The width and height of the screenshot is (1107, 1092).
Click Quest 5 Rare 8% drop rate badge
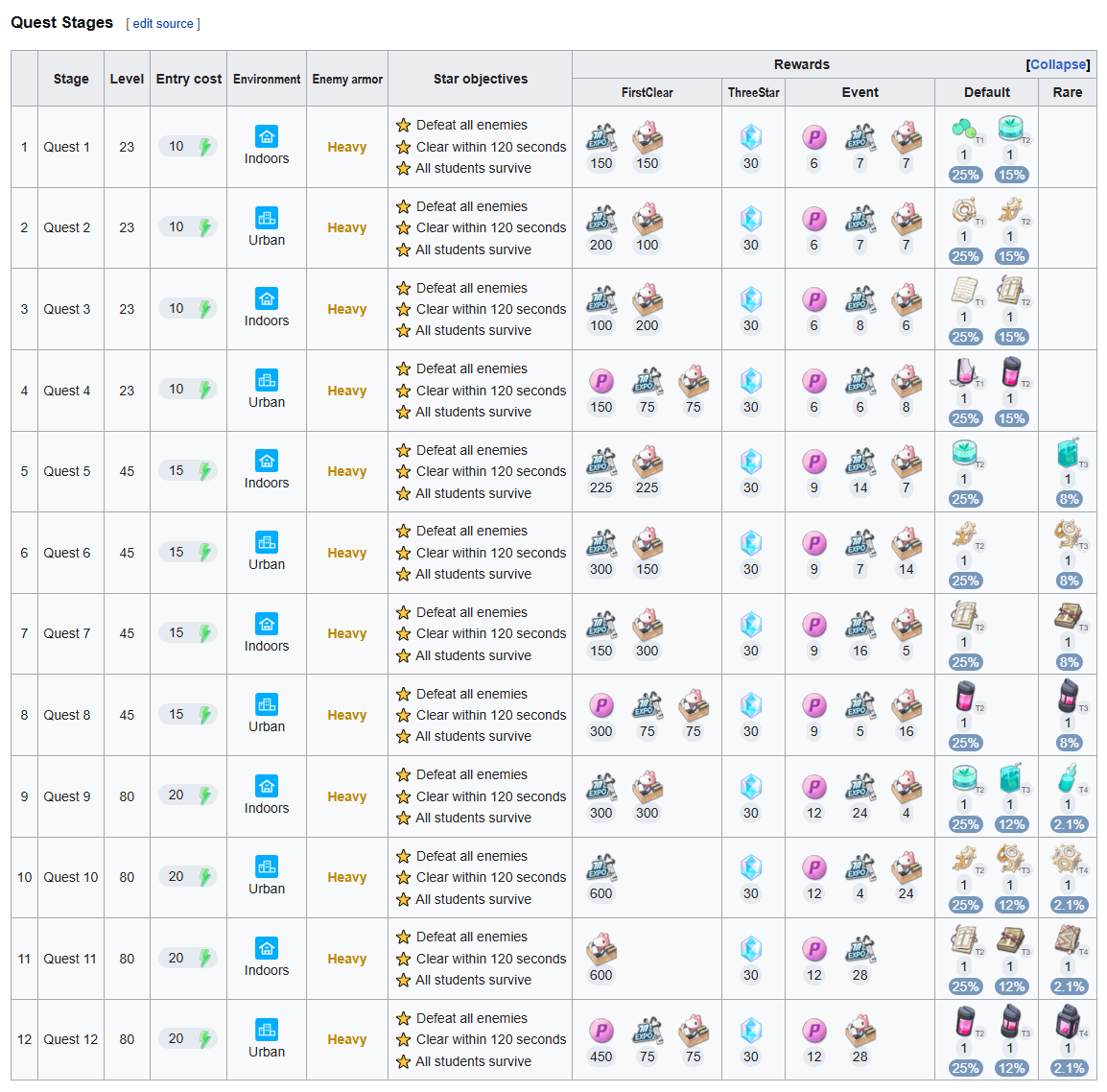coord(1069,499)
